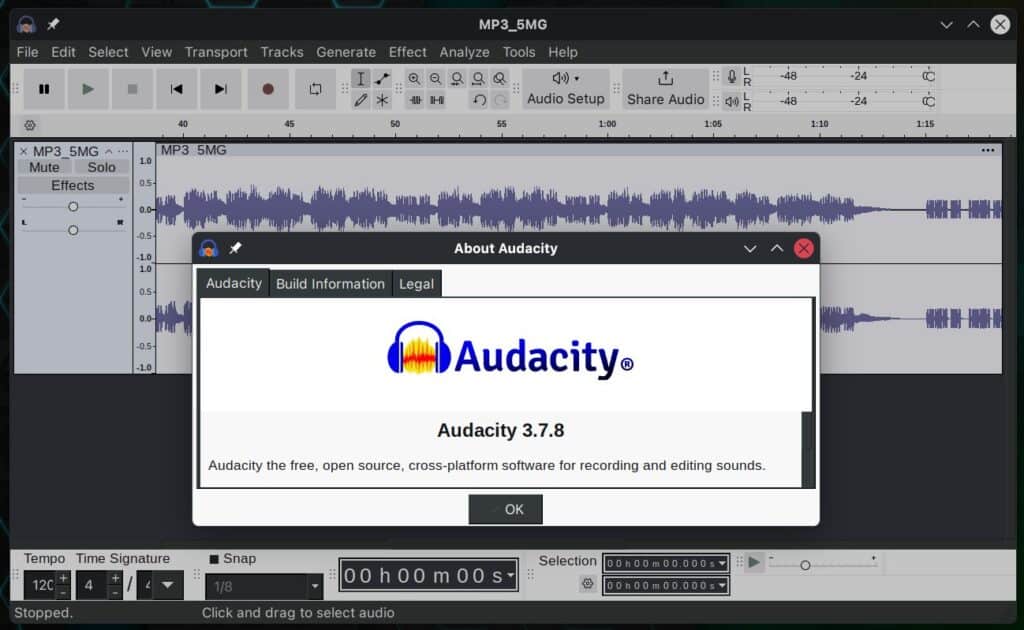Click the Tempo value field
Screen dimensions: 1024x630
click(40, 585)
